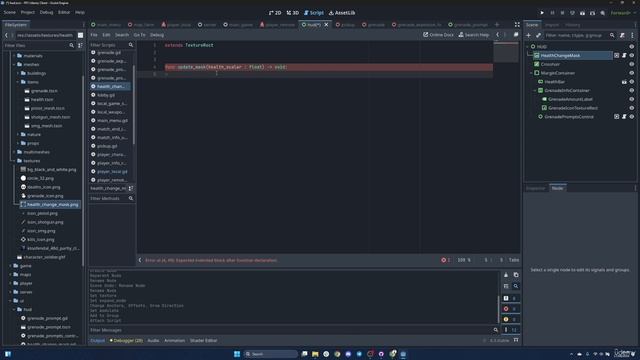Toggle visibility of HealthChangeMask node

(x=632, y=56)
